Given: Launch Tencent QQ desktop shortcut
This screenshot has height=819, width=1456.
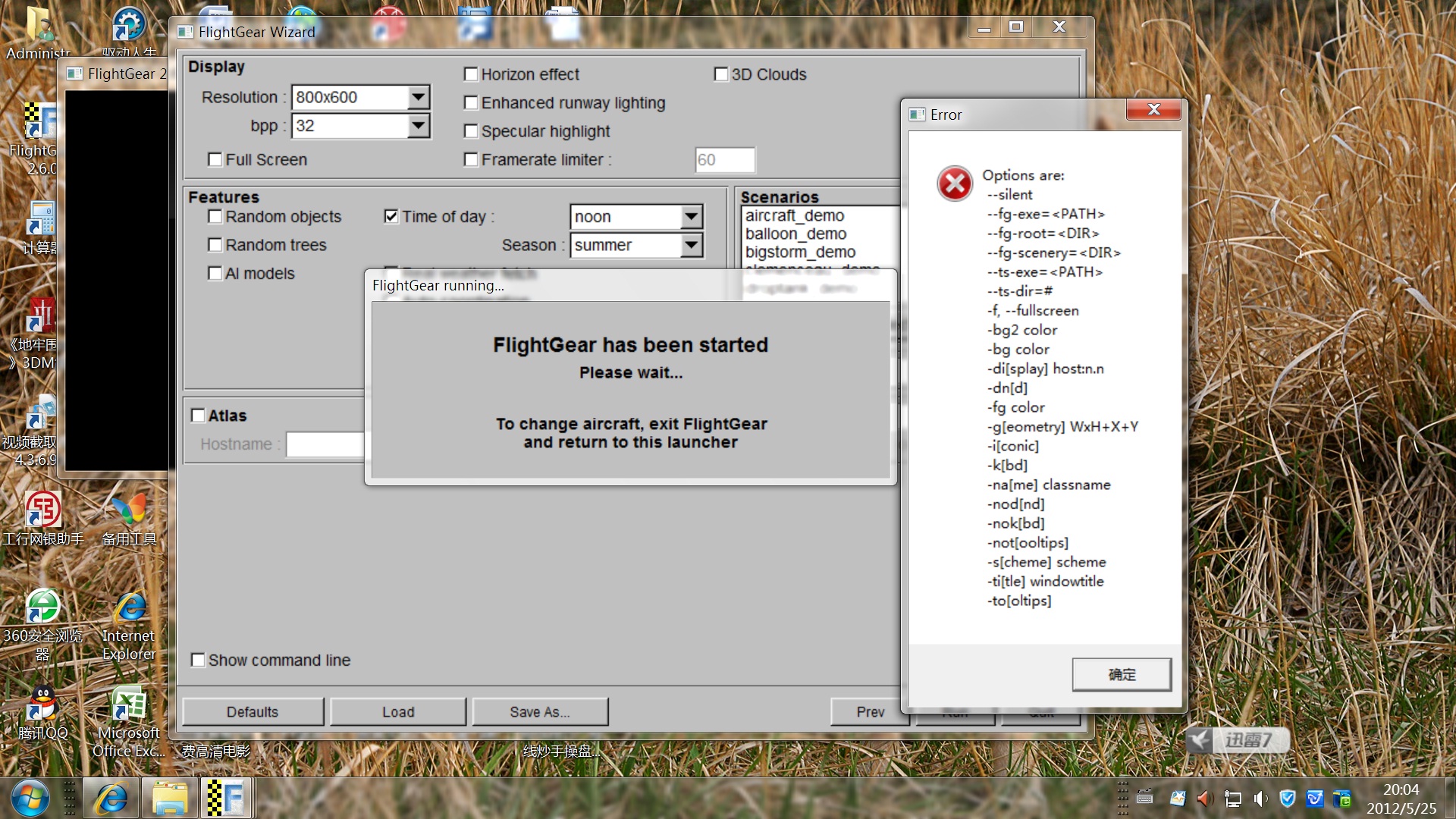Looking at the screenshot, I should 42,713.
